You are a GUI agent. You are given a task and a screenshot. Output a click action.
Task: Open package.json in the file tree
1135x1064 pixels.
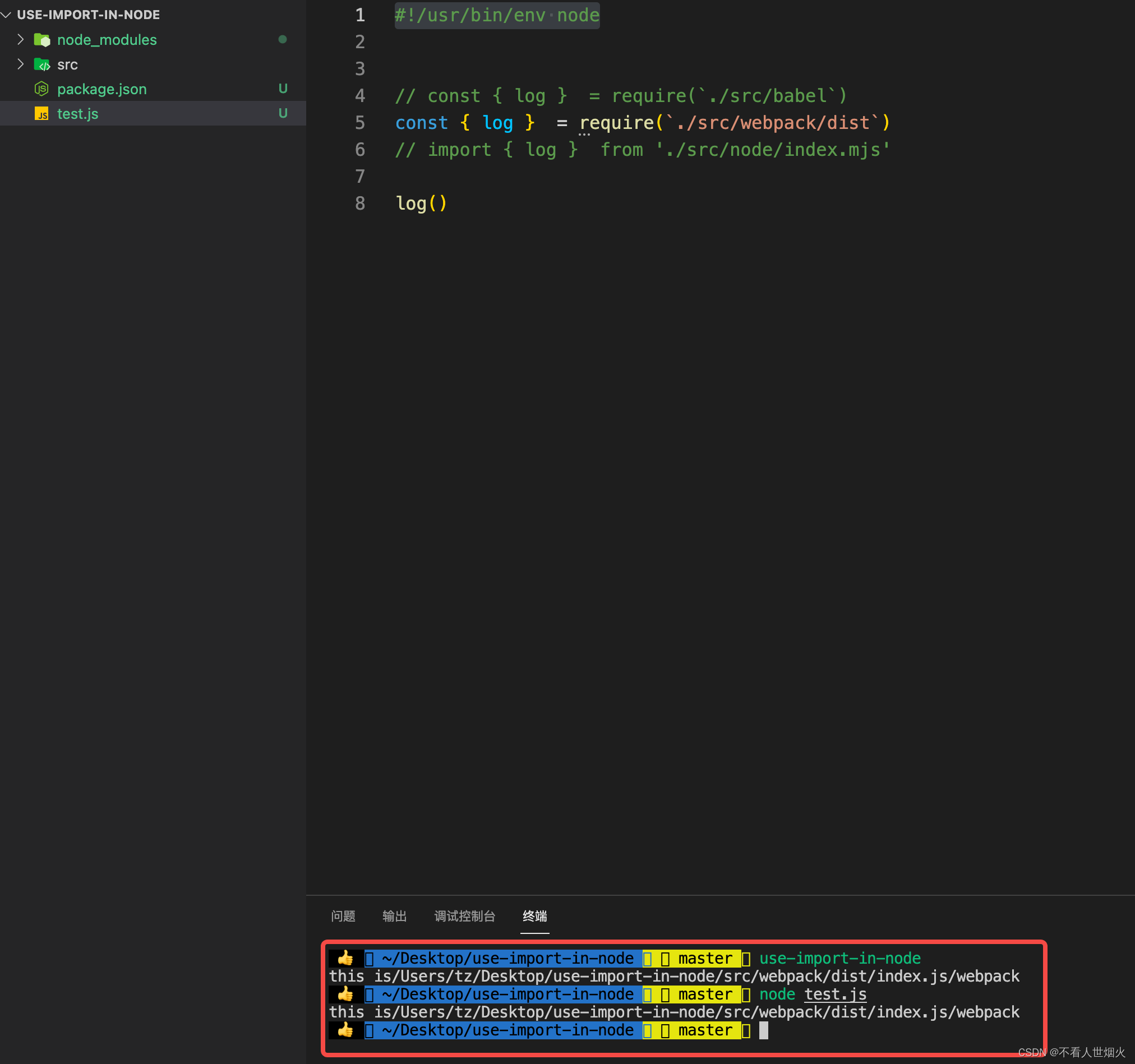tap(101, 89)
